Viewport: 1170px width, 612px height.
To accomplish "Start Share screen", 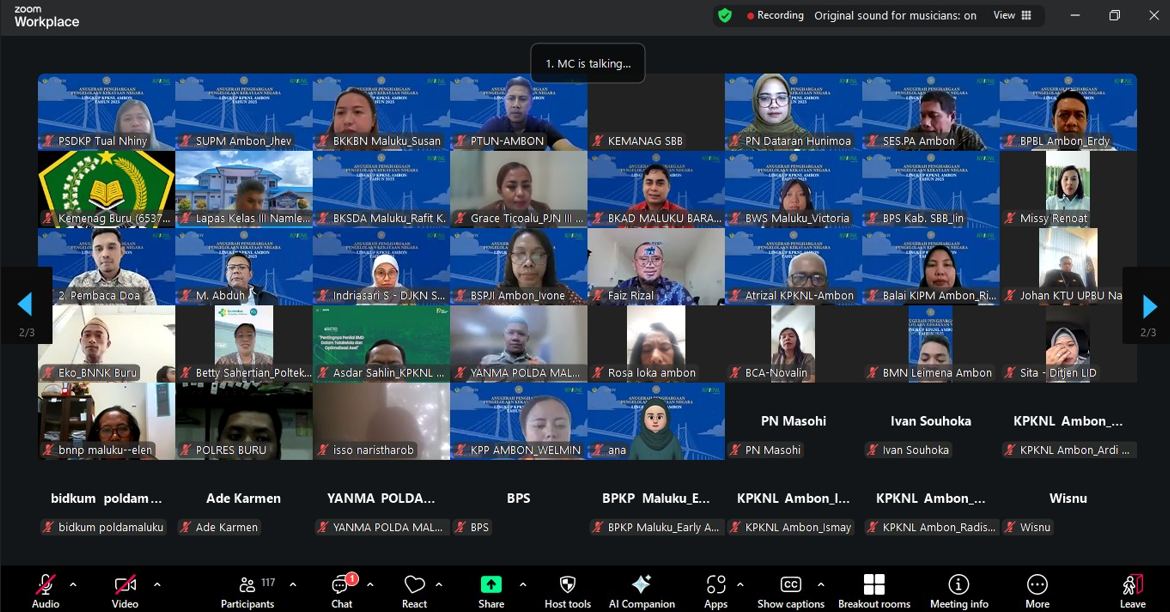I will (491, 589).
